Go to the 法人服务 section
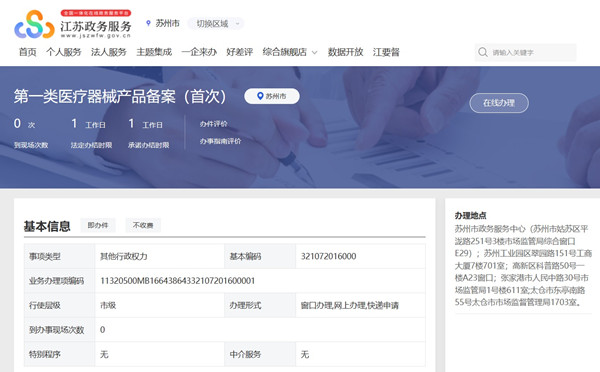Viewport: 600px width, 372px height. (x=109, y=52)
